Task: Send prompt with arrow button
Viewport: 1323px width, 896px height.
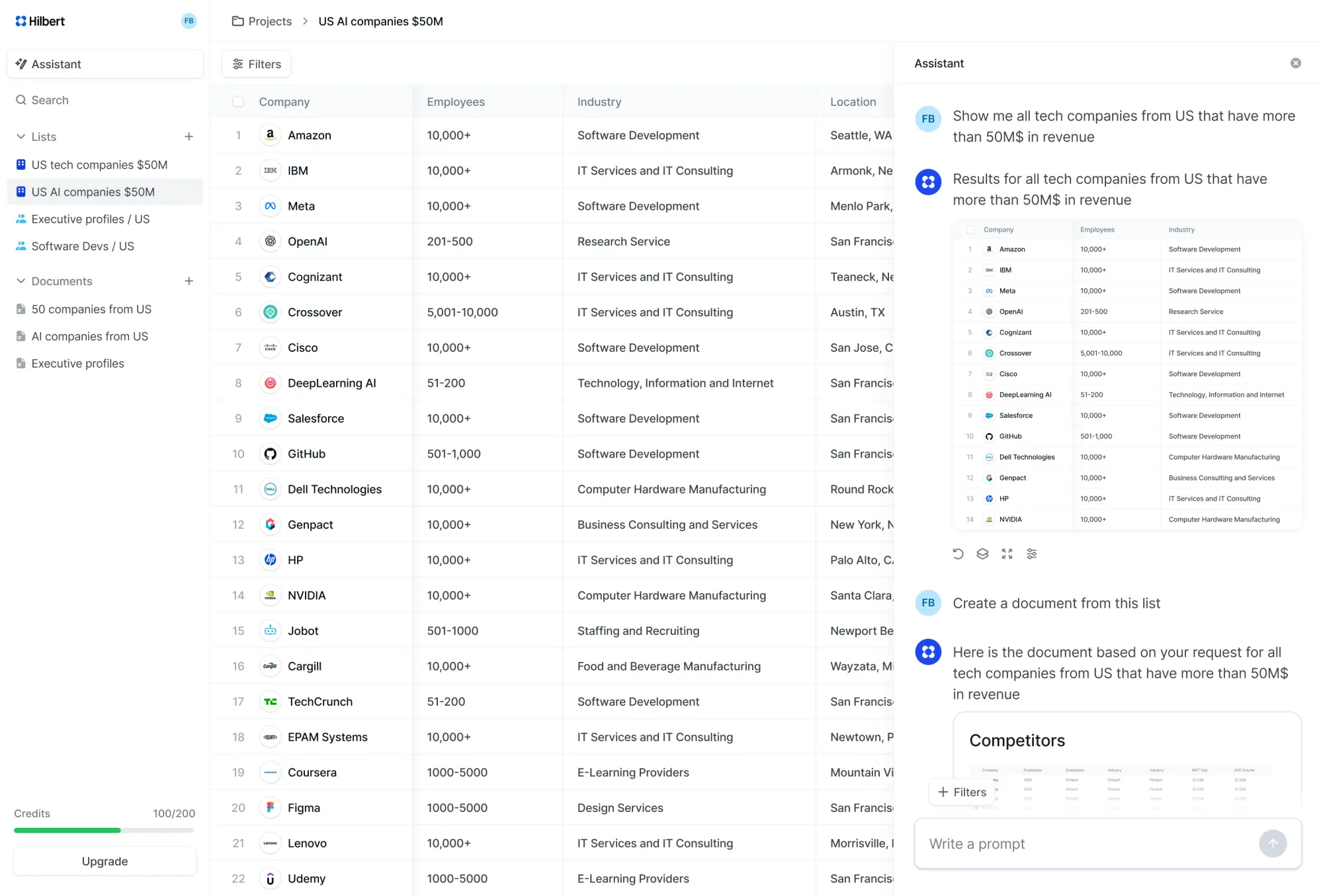Action: tap(1273, 844)
